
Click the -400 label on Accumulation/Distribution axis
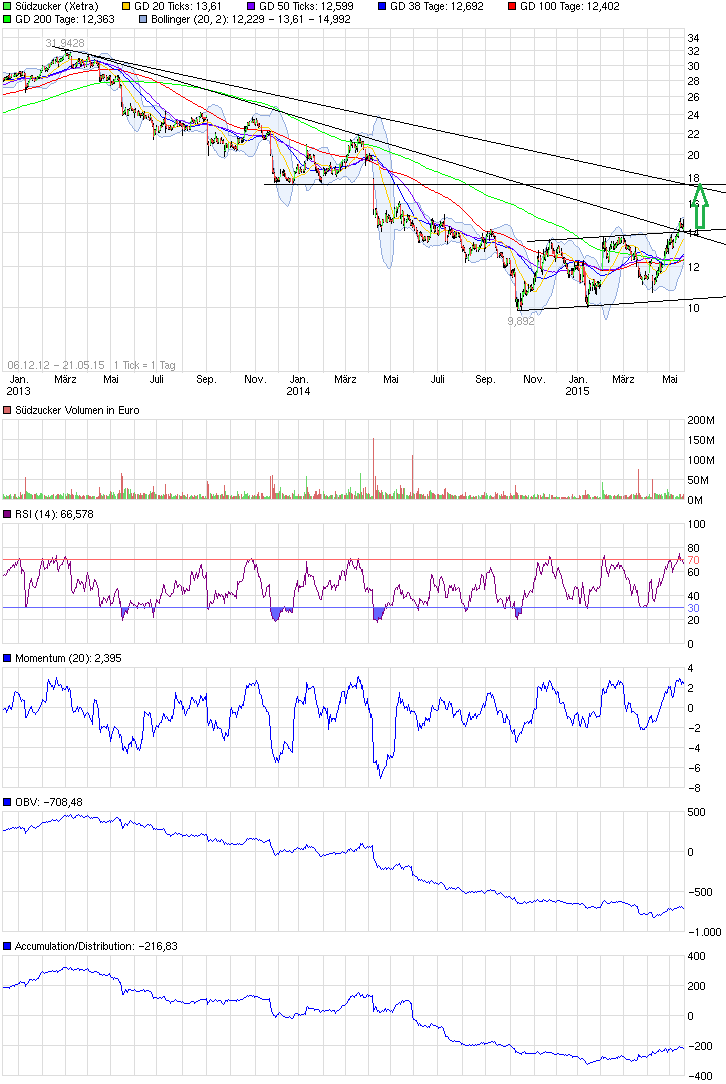[x=700, y=1076]
